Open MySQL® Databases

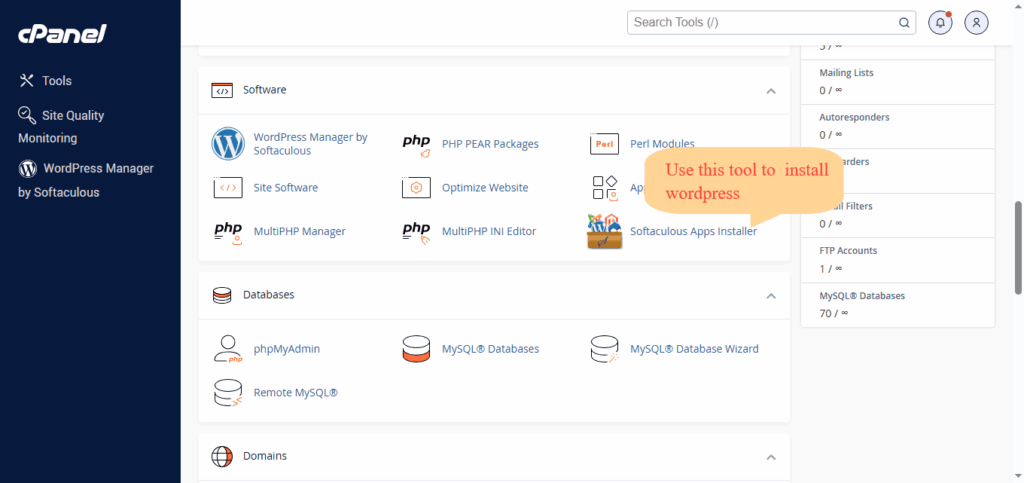tap(490, 349)
